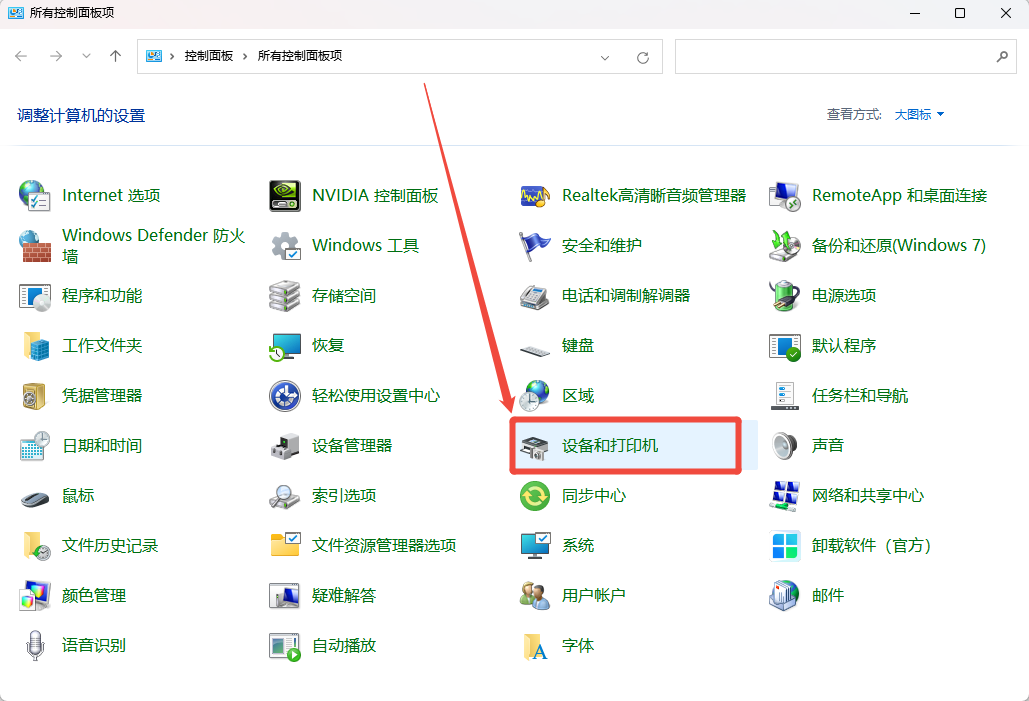Select 所有控制面板项 in the address breadcrumb
The height and width of the screenshot is (701, 1029).
[x=300, y=56]
